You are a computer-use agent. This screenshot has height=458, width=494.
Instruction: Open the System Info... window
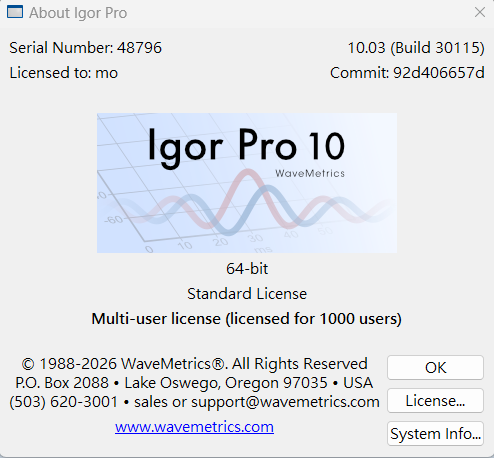tap(435, 433)
